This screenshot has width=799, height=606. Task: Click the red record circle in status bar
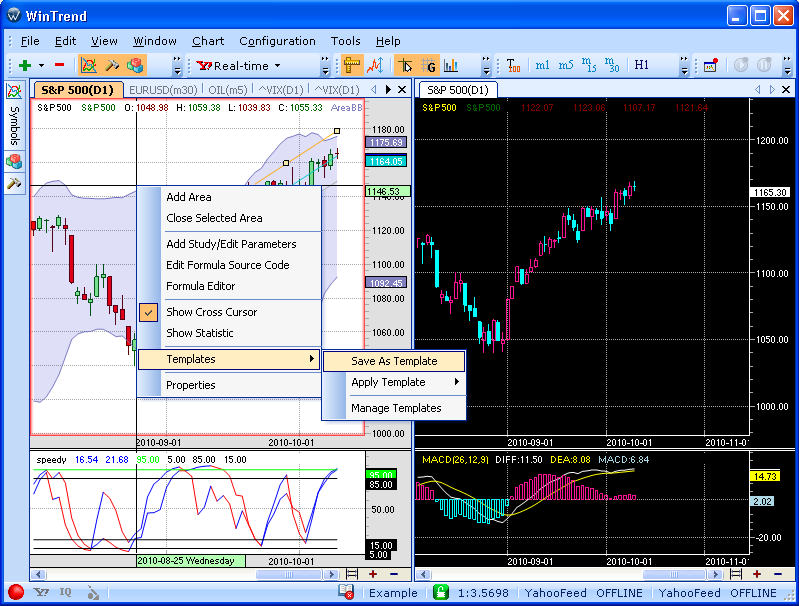tap(16, 592)
